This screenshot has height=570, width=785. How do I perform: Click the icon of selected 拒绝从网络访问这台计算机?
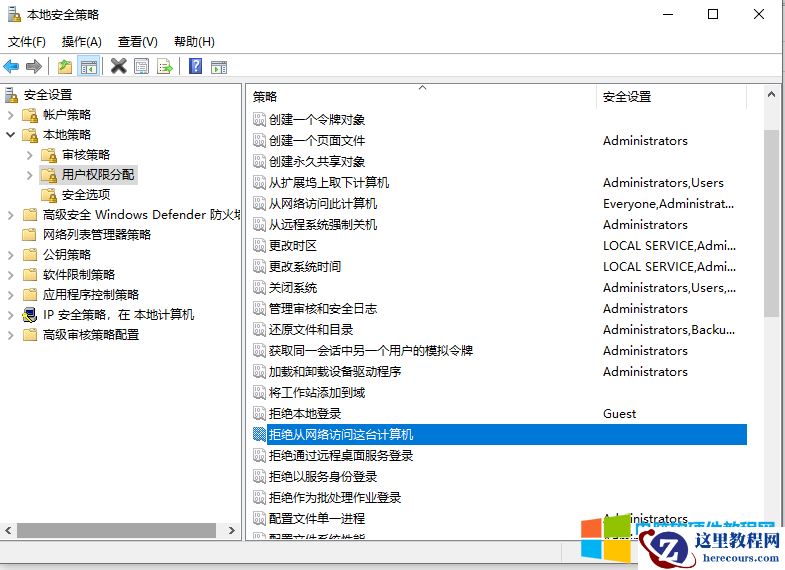coord(259,434)
